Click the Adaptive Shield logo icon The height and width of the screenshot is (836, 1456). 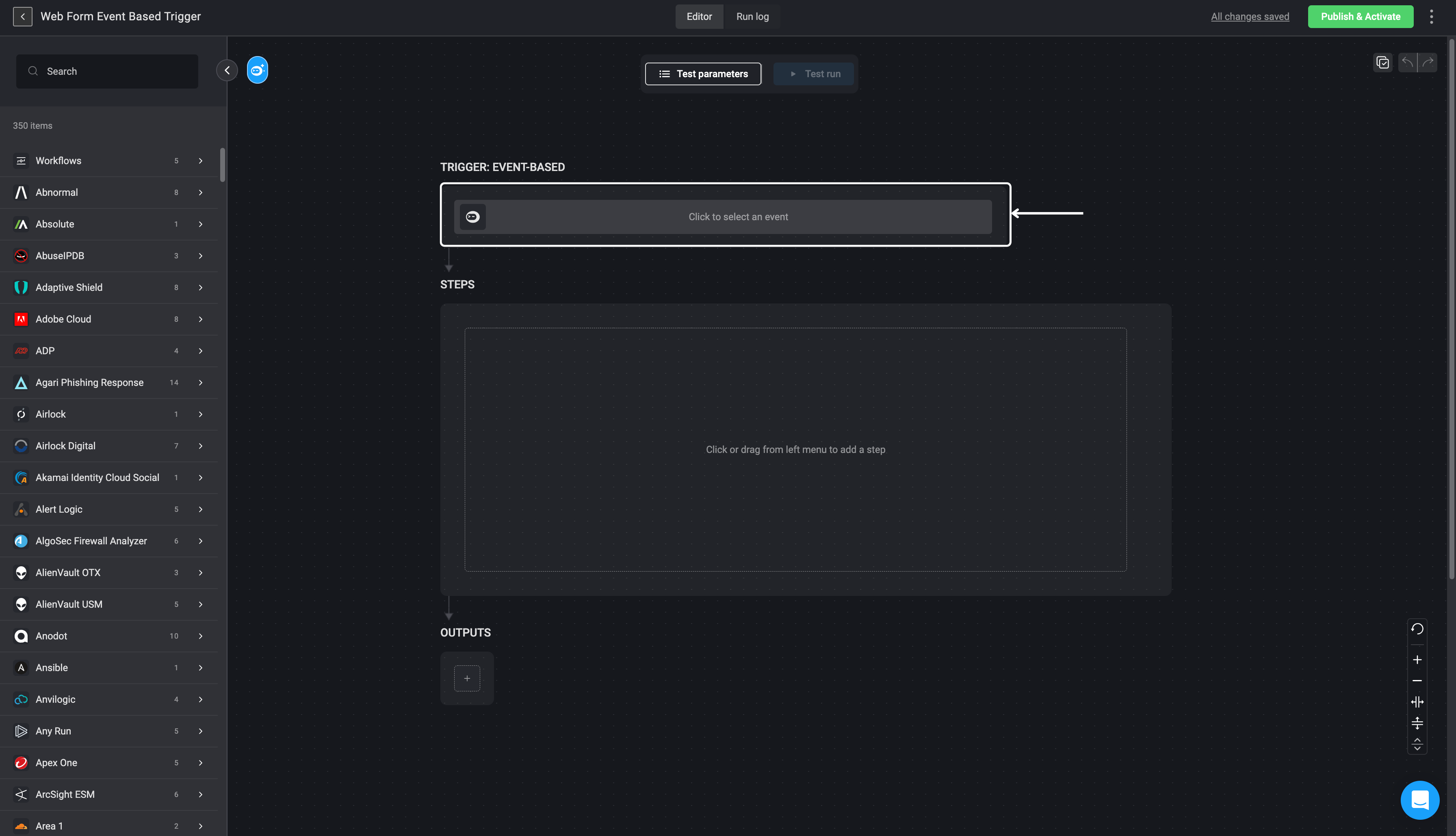(x=21, y=288)
